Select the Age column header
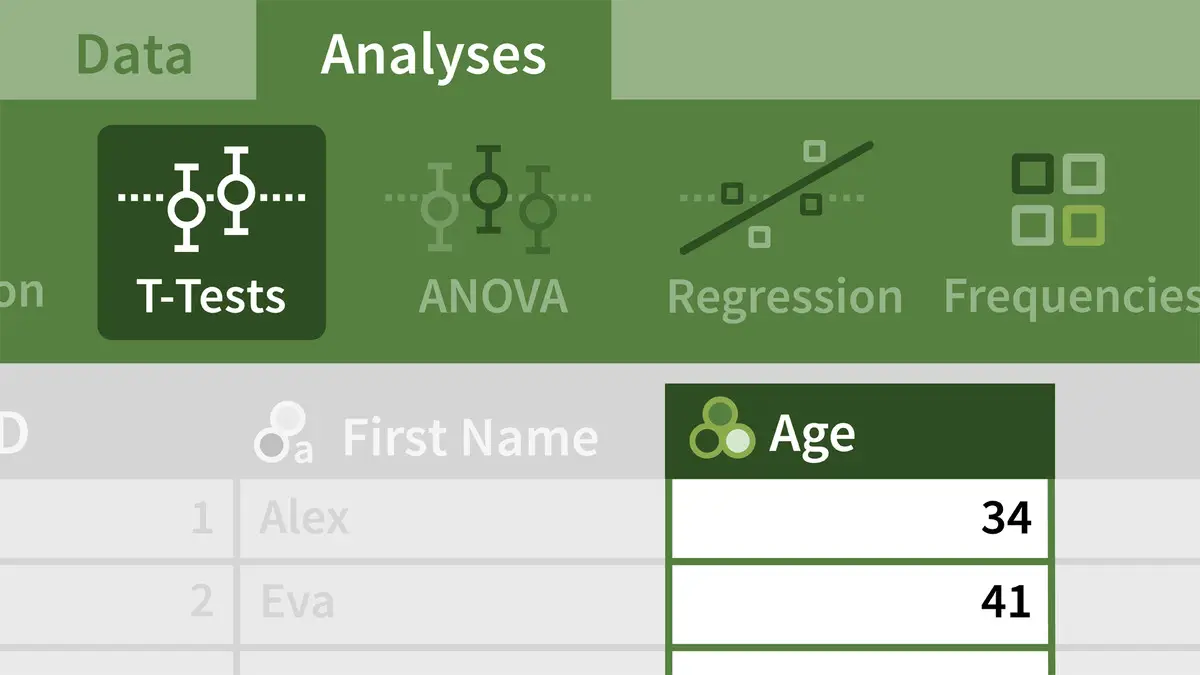Screen dimensions: 1200x675 (x=860, y=433)
